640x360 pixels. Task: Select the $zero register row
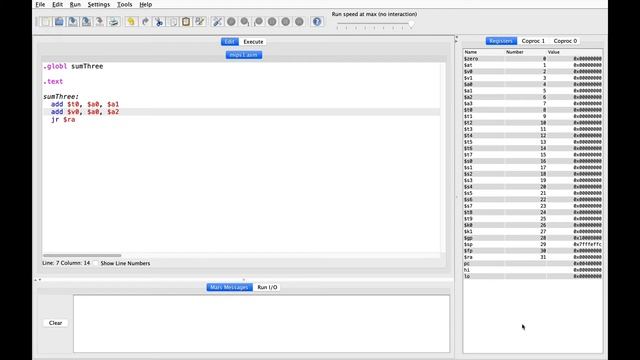(533, 59)
